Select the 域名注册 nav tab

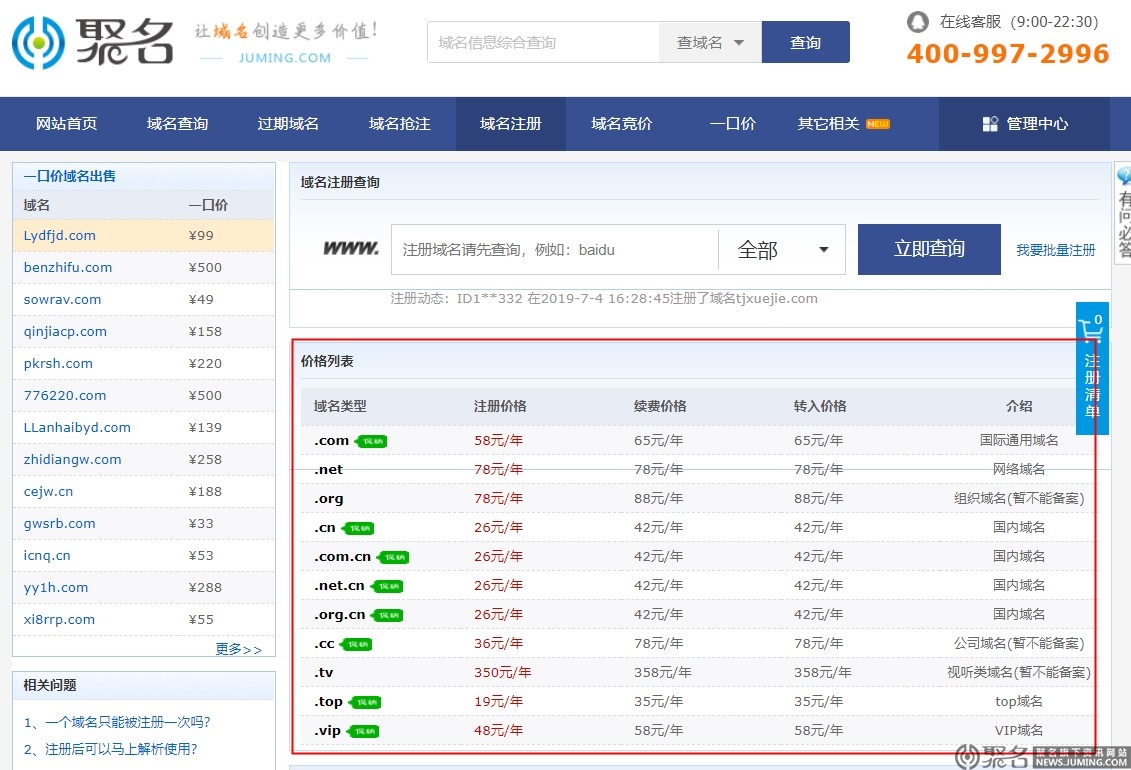pos(511,124)
